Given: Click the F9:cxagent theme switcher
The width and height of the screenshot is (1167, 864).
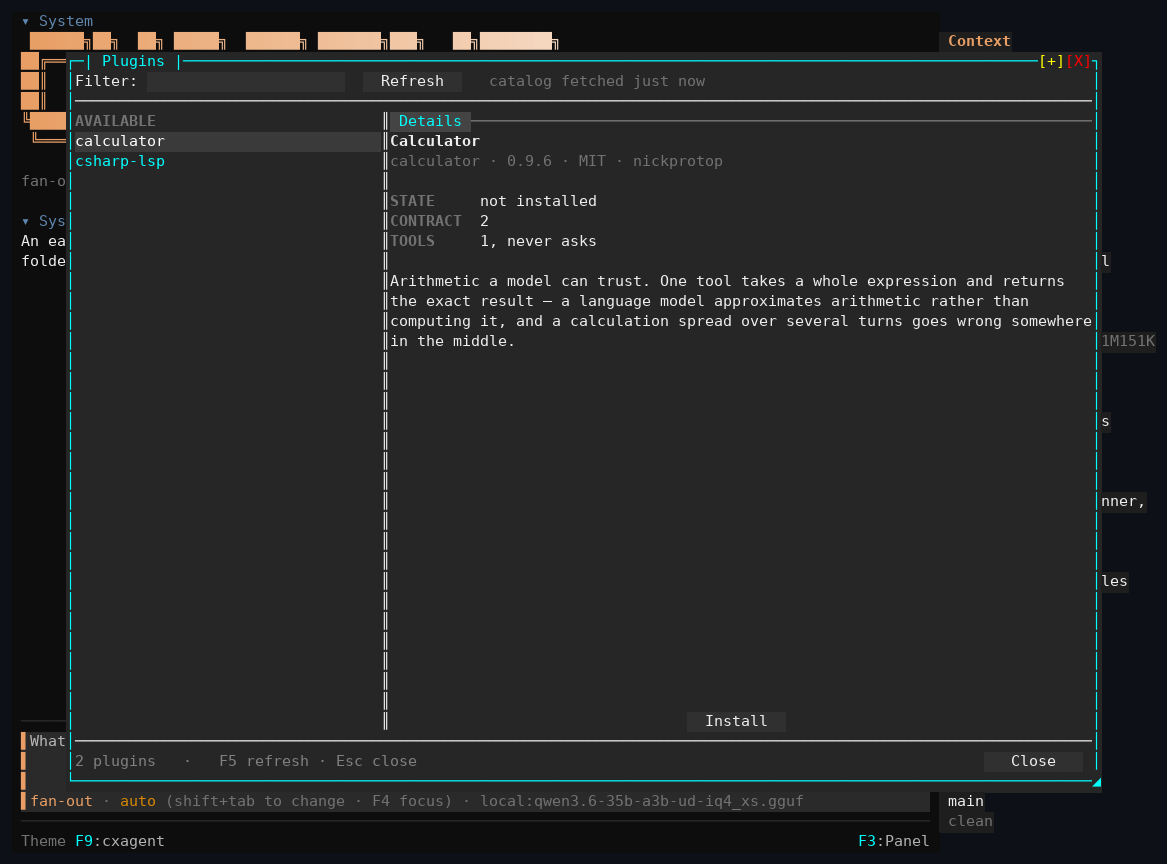Looking at the screenshot, I should pyautogui.click(x=120, y=841).
